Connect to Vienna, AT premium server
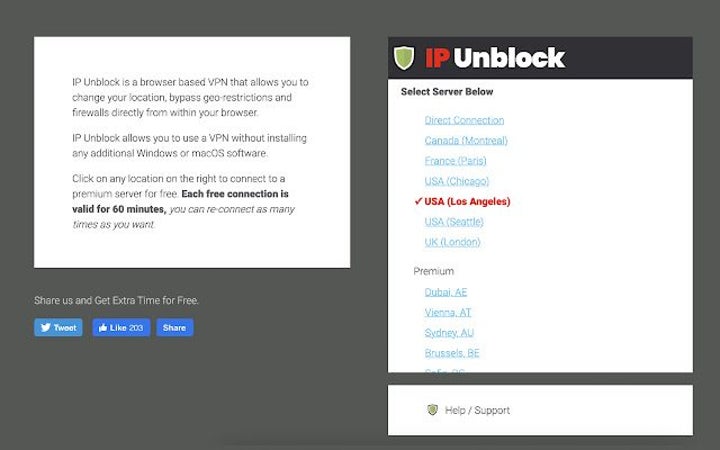The image size is (720, 450). click(x=448, y=313)
